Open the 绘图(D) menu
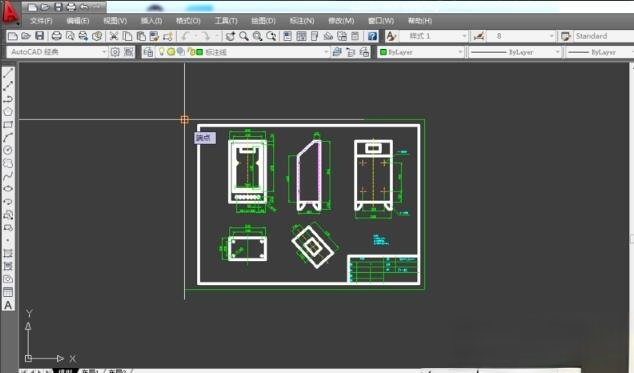The width and height of the screenshot is (634, 373). click(x=263, y=21)
